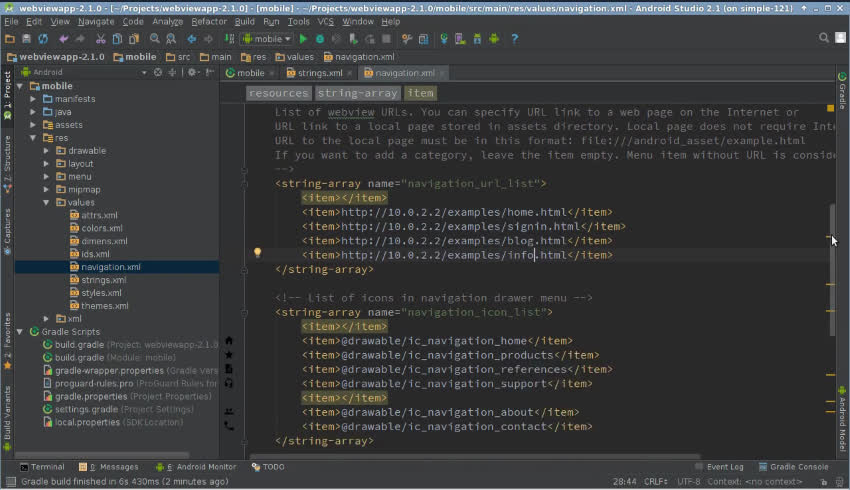850x490 pixels.
Task: Click the Cut scissors icon in toolbar
Action: pyautogui.click(x=100, y=39)
